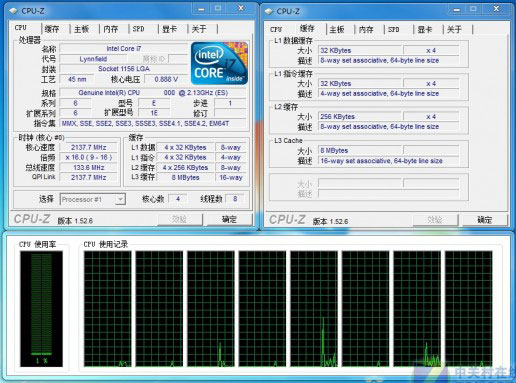Click the Lynnfield code name field
The height and width of the screenshot is (383, 516).
coord(93,59)
